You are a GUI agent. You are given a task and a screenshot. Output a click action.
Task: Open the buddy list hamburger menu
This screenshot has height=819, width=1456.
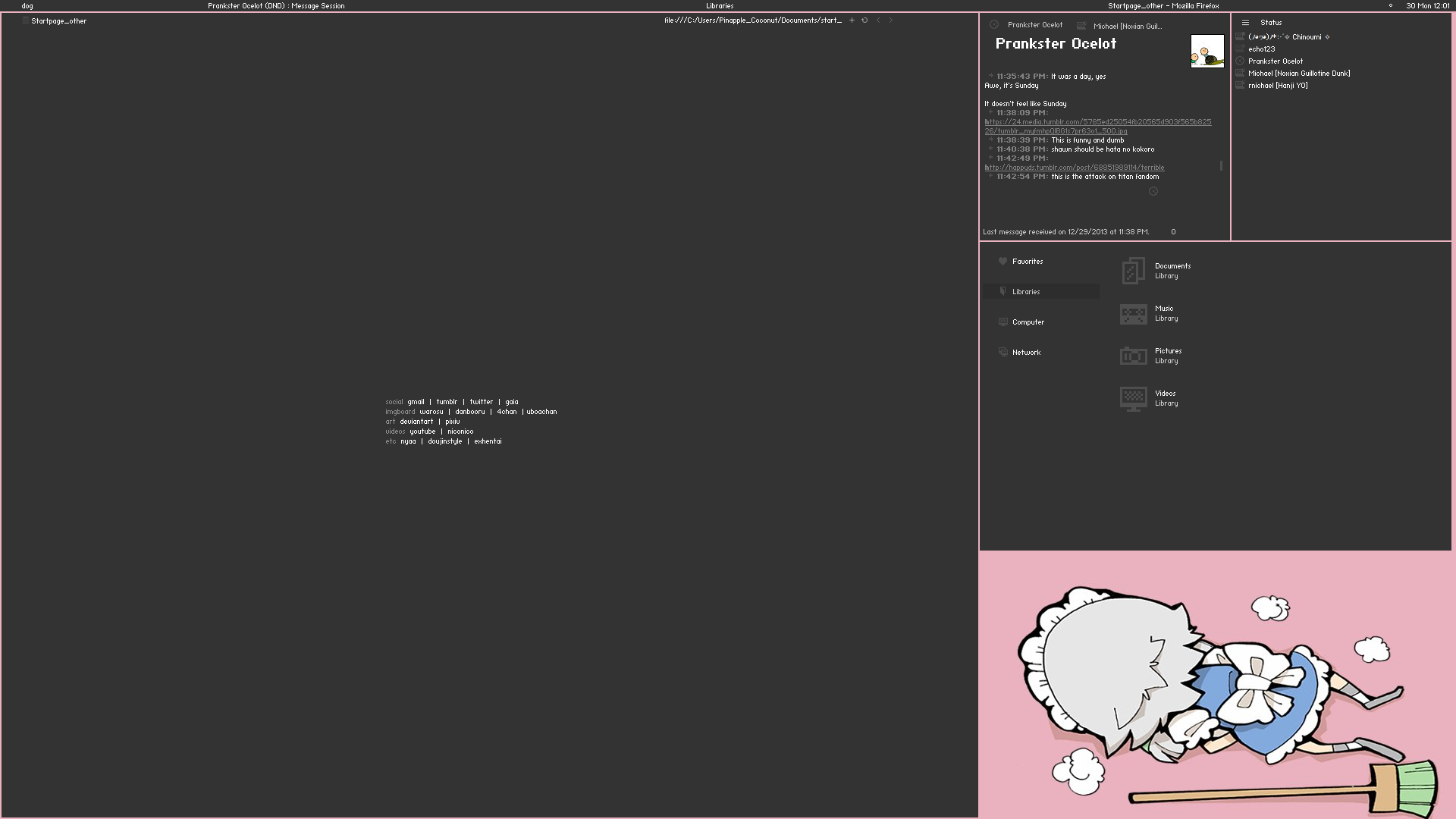coord(1245,23)
